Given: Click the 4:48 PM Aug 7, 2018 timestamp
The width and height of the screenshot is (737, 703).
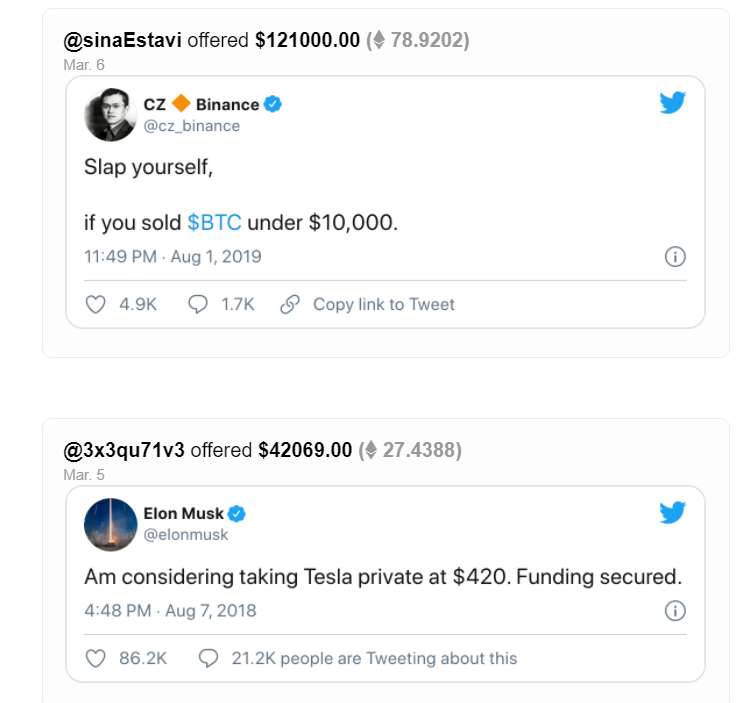Looking at the screenshot, I should (170, 611).
